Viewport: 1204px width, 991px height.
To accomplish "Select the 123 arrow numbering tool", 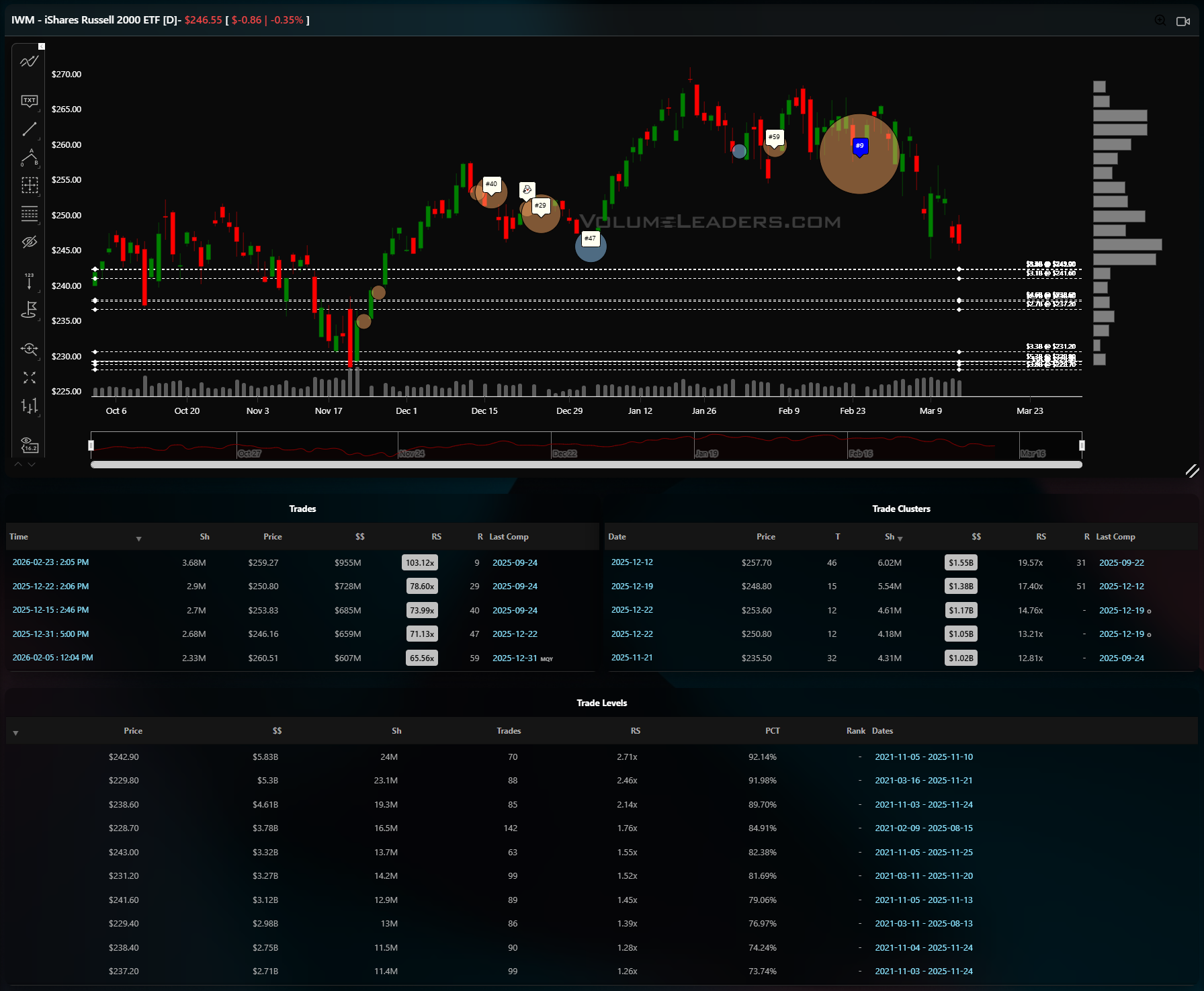I will pos(29,281).
